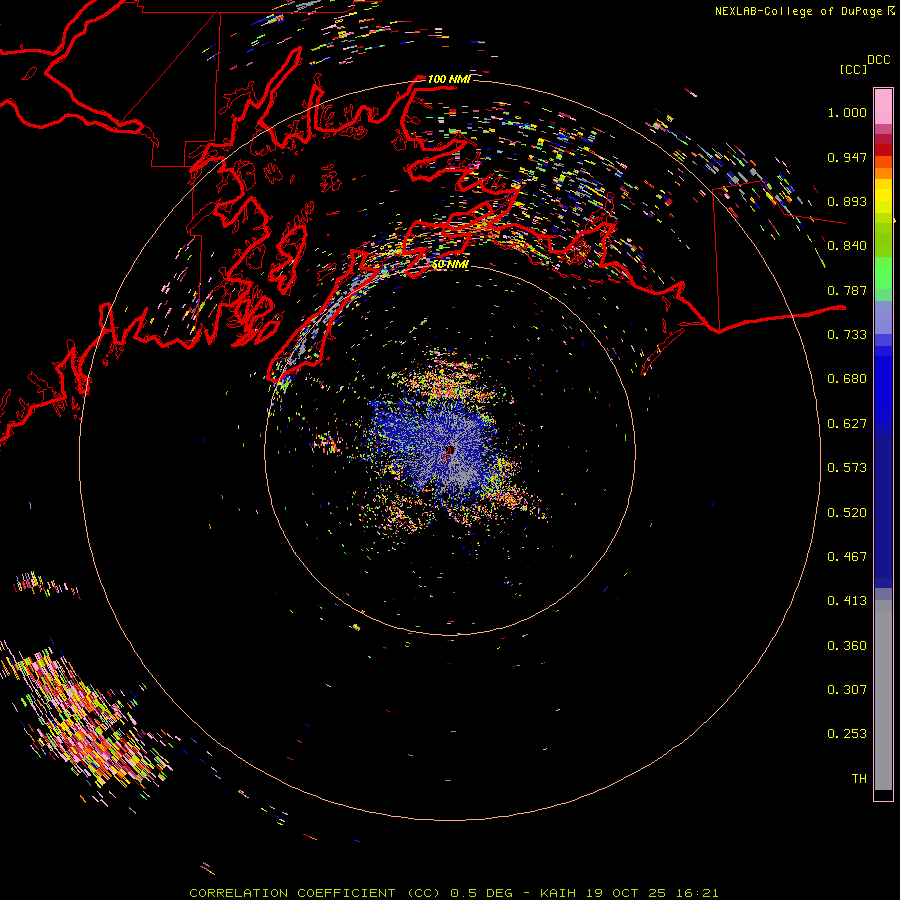Select the 0.253 scale value
This screenshot has height=900, width=900.
coord(847,734)
